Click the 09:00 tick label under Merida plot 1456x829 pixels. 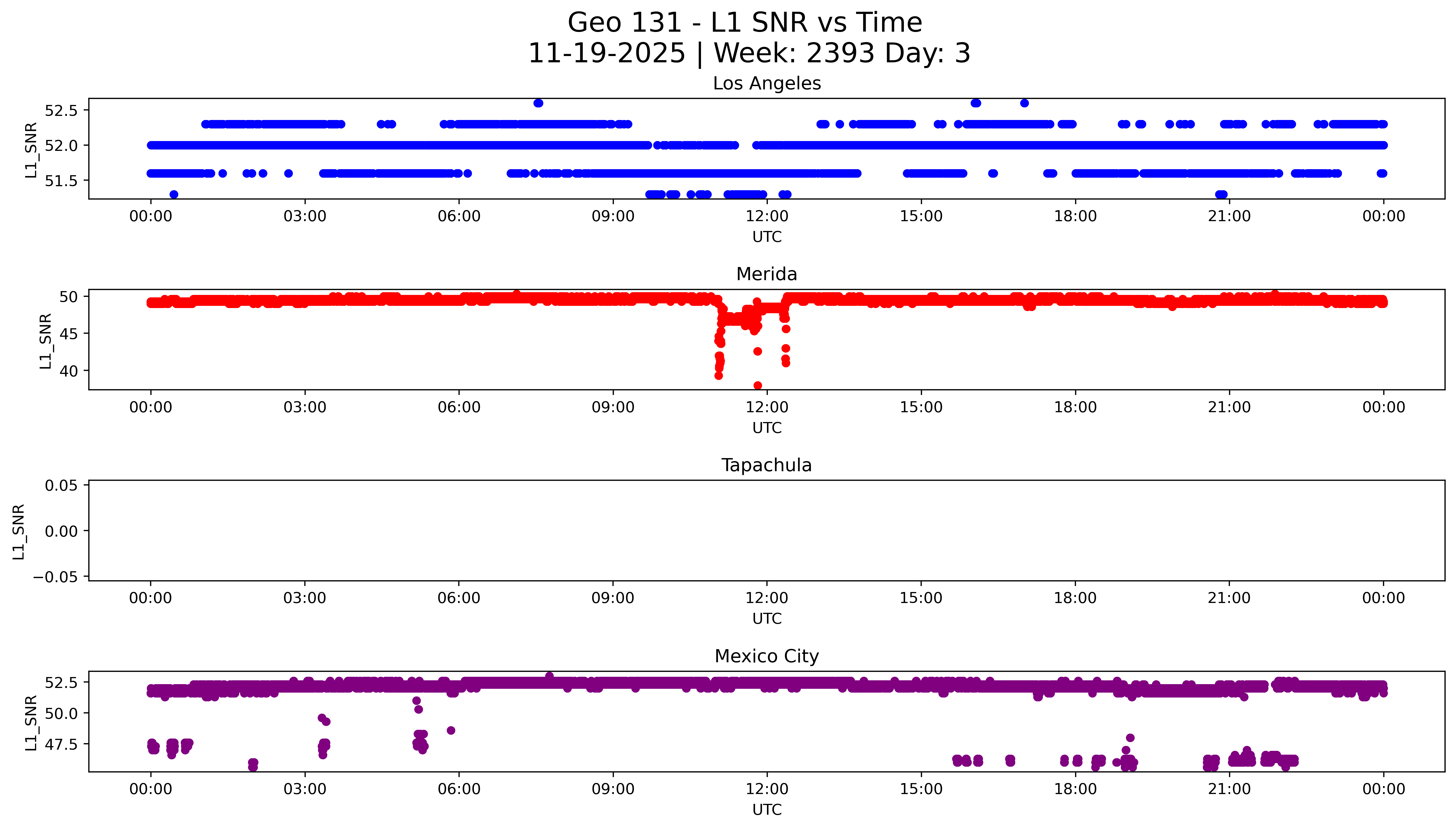(x=613, y=407)
